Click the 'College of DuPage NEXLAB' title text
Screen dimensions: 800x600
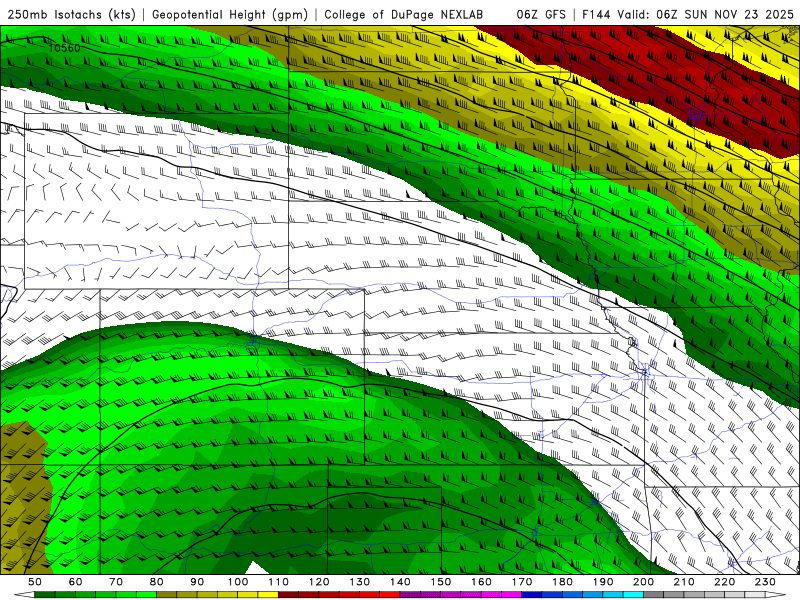(404, 14)
